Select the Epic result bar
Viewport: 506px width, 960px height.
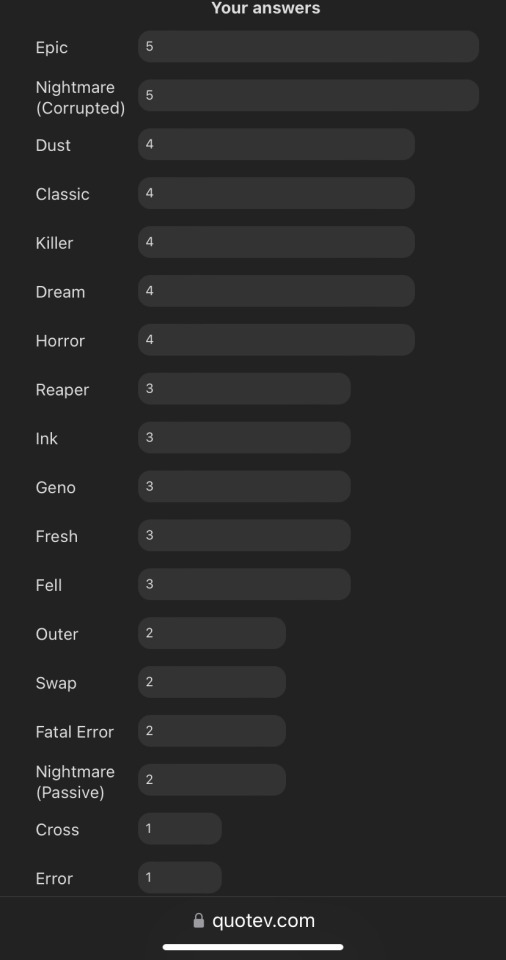pyautogui.click(x=308, y=47)
